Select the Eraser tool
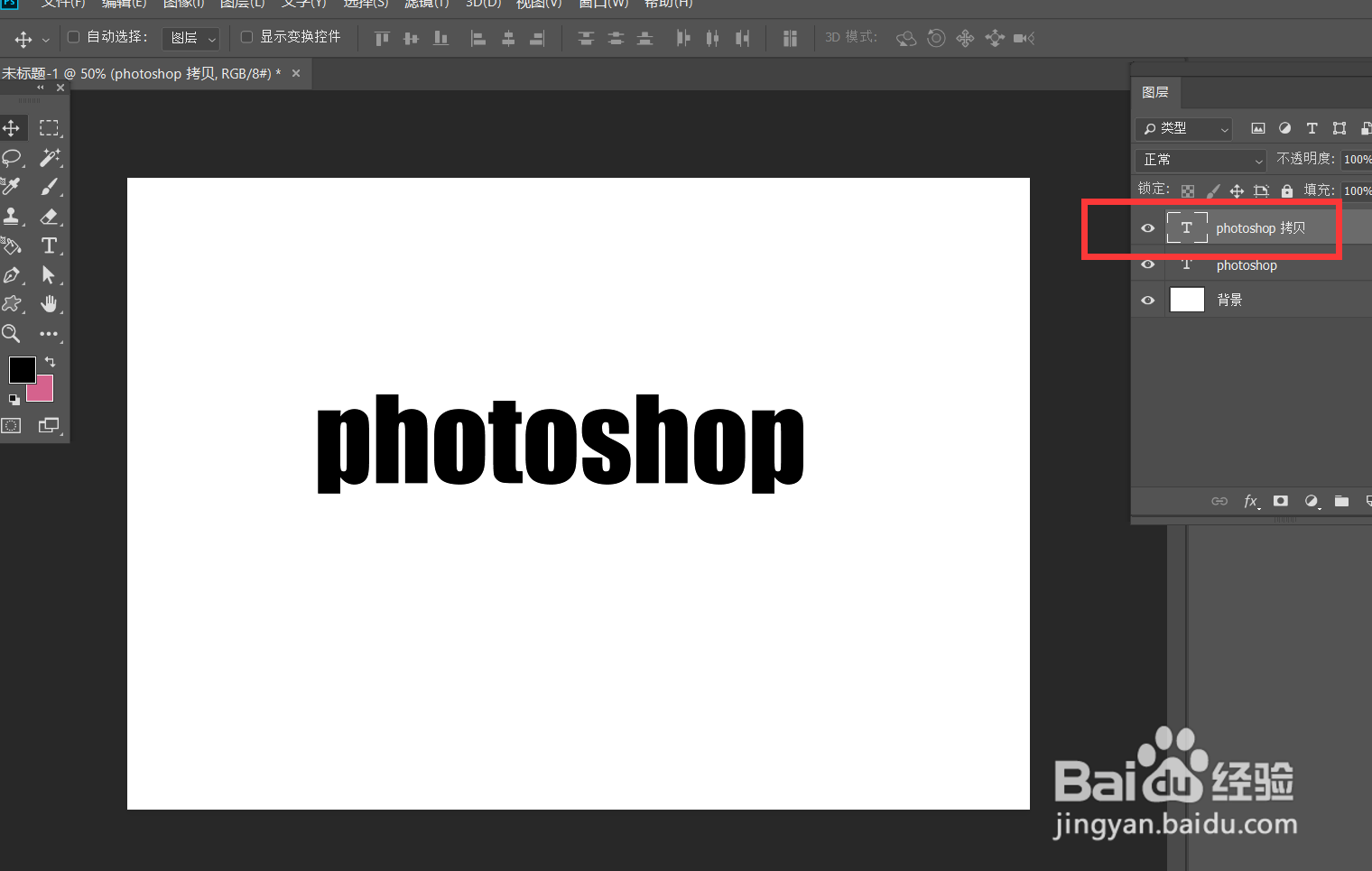This screenshot has height=871, width=1372. pos(49,217)
